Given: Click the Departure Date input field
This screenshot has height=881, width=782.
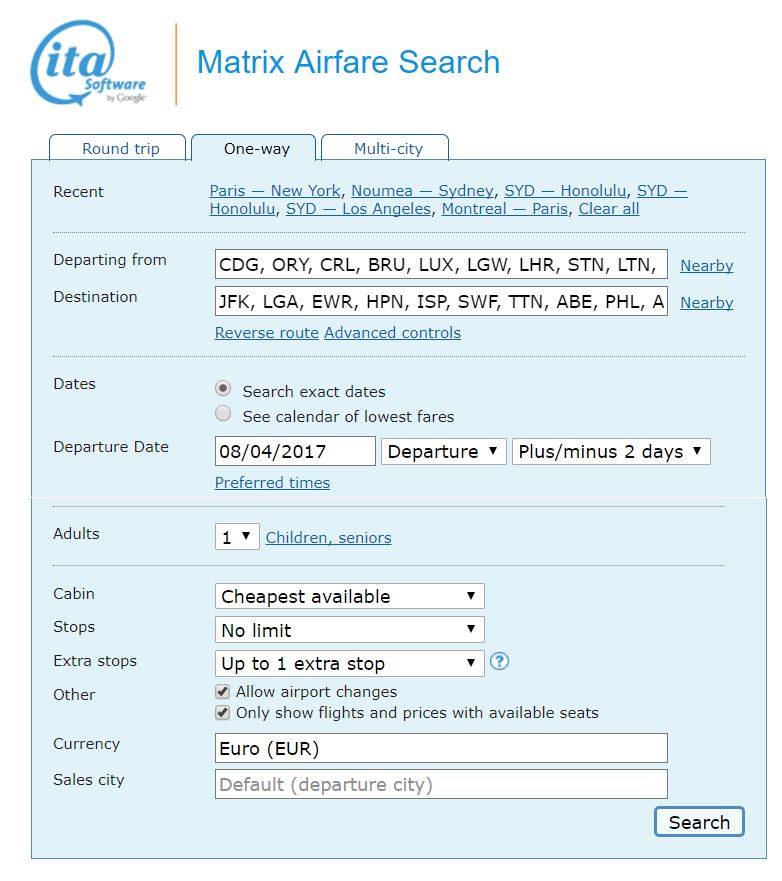Looking at the screenshot, I should pyautogui.click(x=295, y=451).
